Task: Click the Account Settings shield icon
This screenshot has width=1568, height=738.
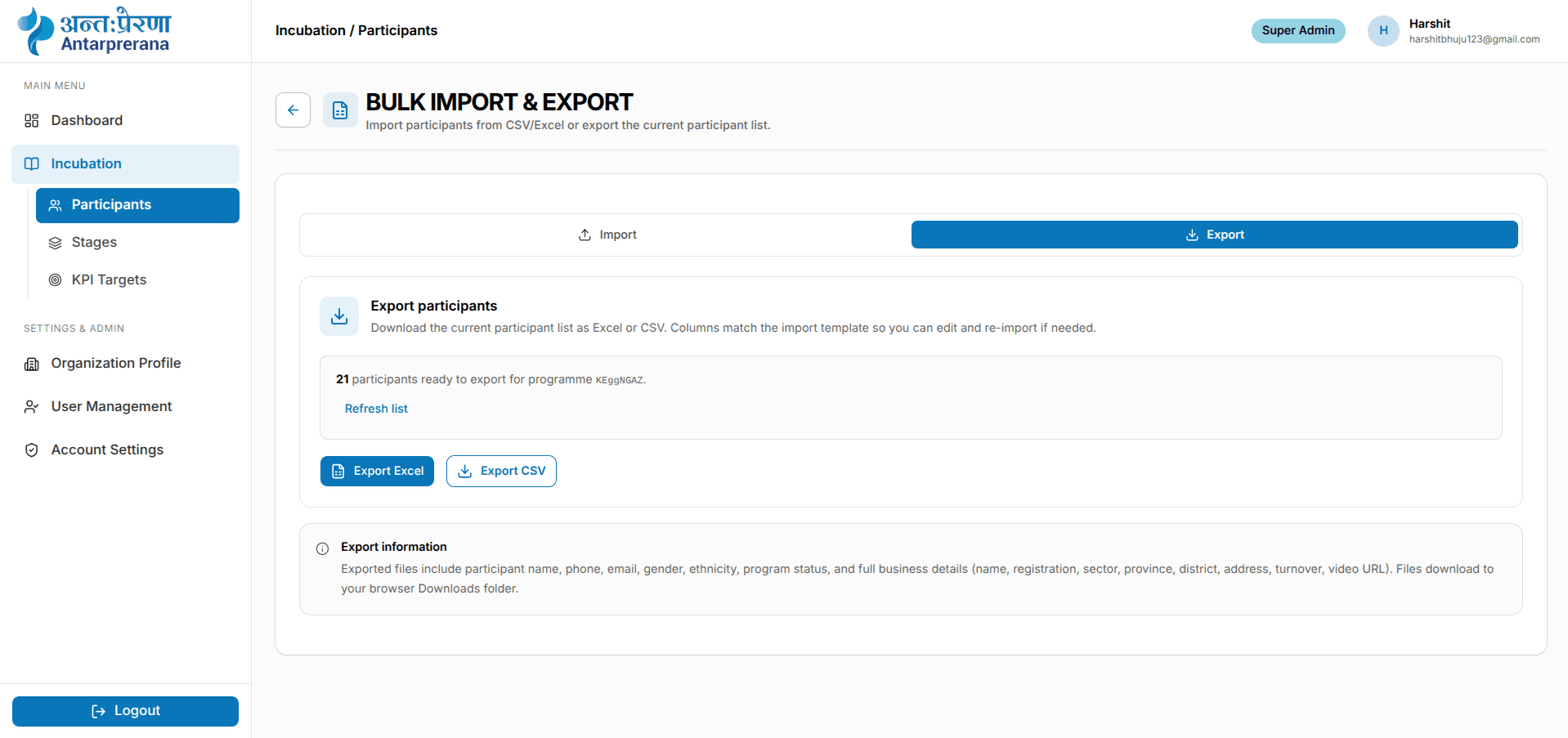Action: click(32, 450)
